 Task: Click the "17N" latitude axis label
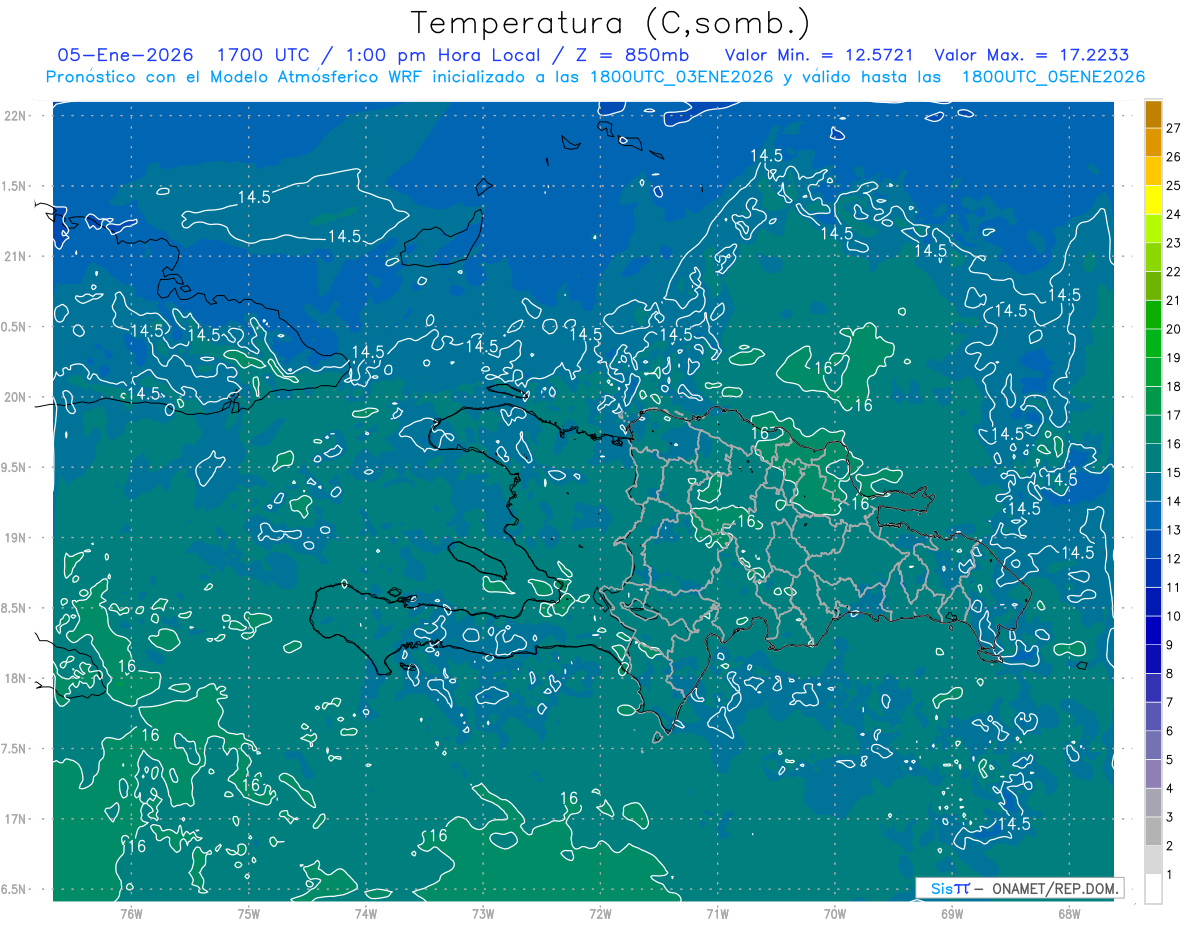tap(17, 819)
